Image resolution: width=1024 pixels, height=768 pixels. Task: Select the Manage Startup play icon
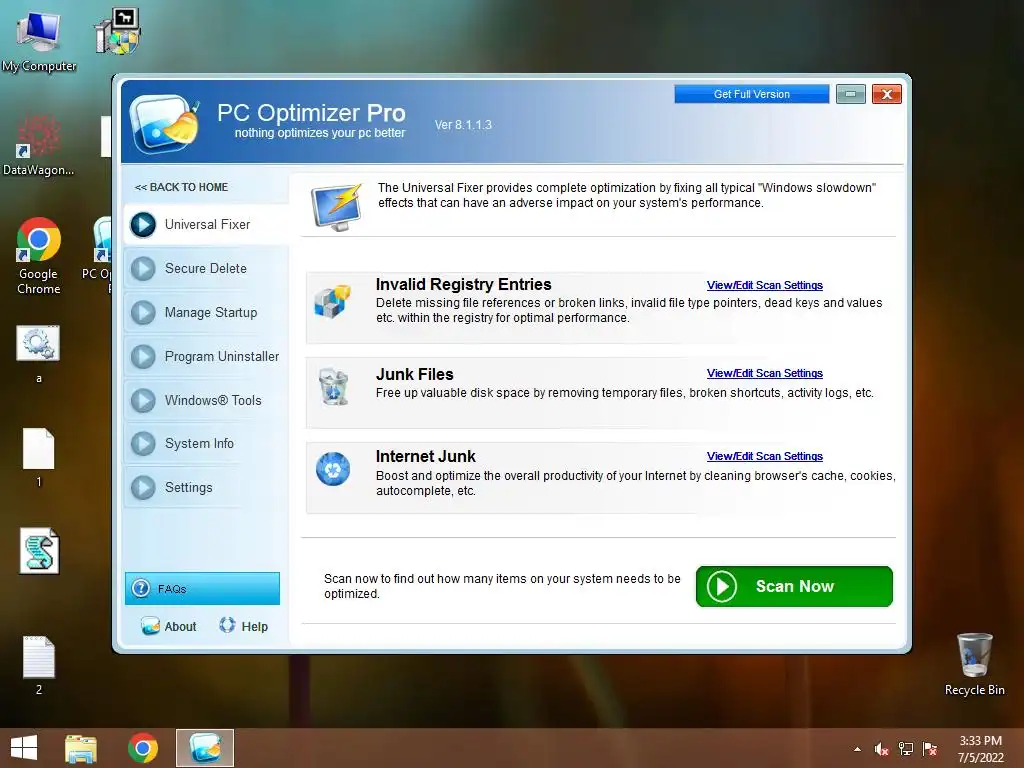[x=143, y=313]
